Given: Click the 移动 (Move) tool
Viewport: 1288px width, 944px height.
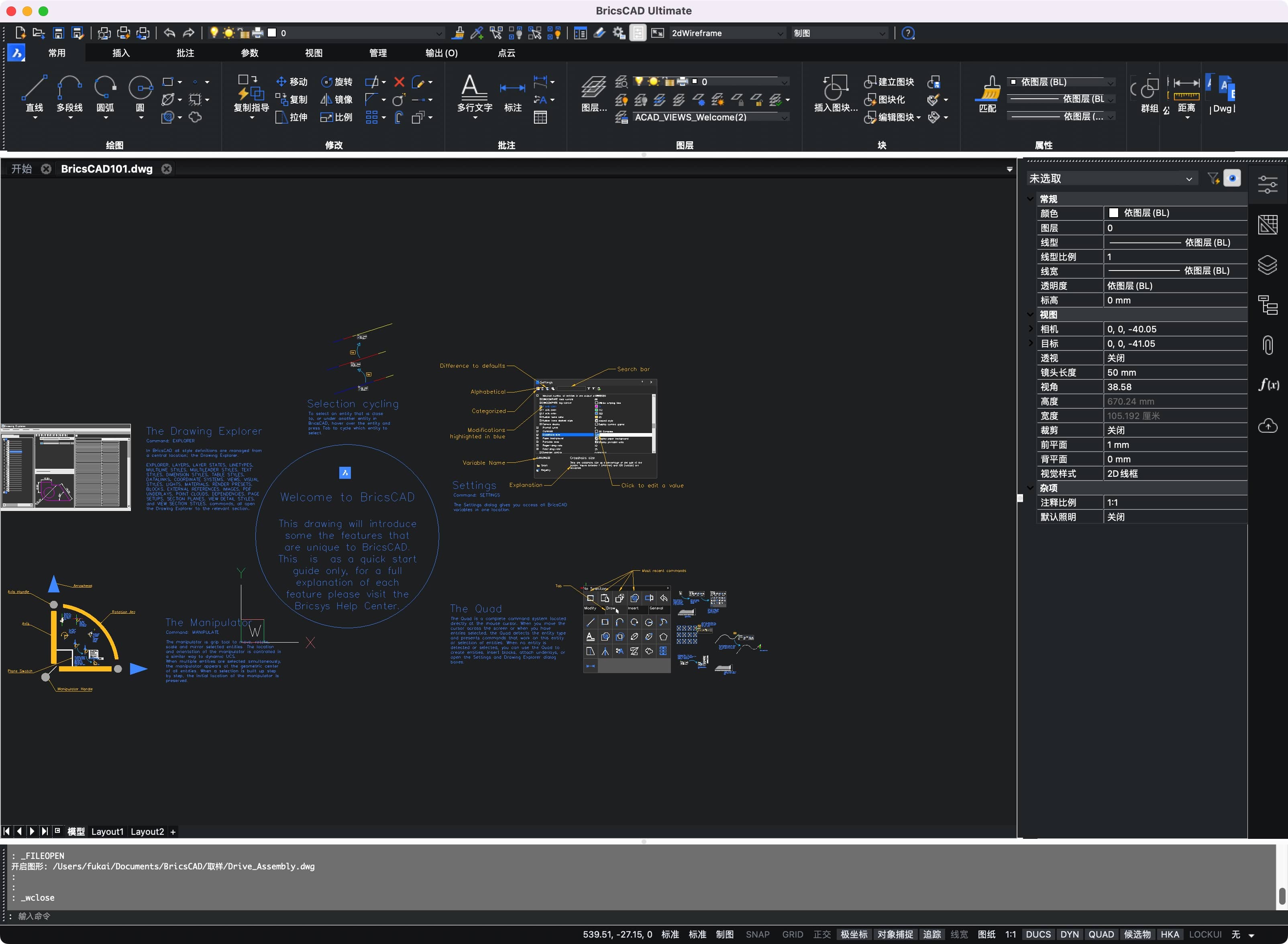Looking at the screenshot, I should tap(291, 82).
